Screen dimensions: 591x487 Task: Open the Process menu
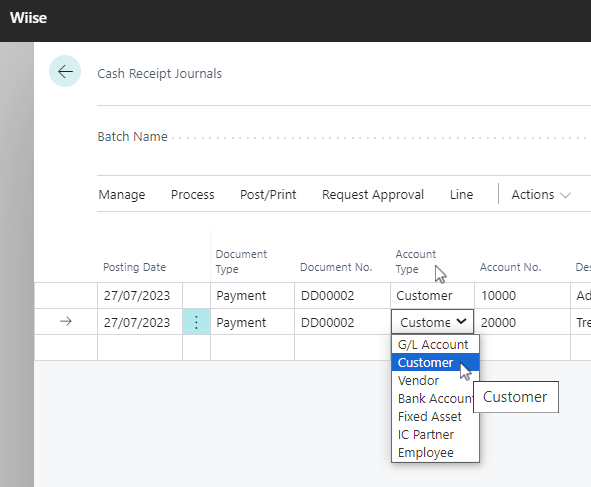193,195
